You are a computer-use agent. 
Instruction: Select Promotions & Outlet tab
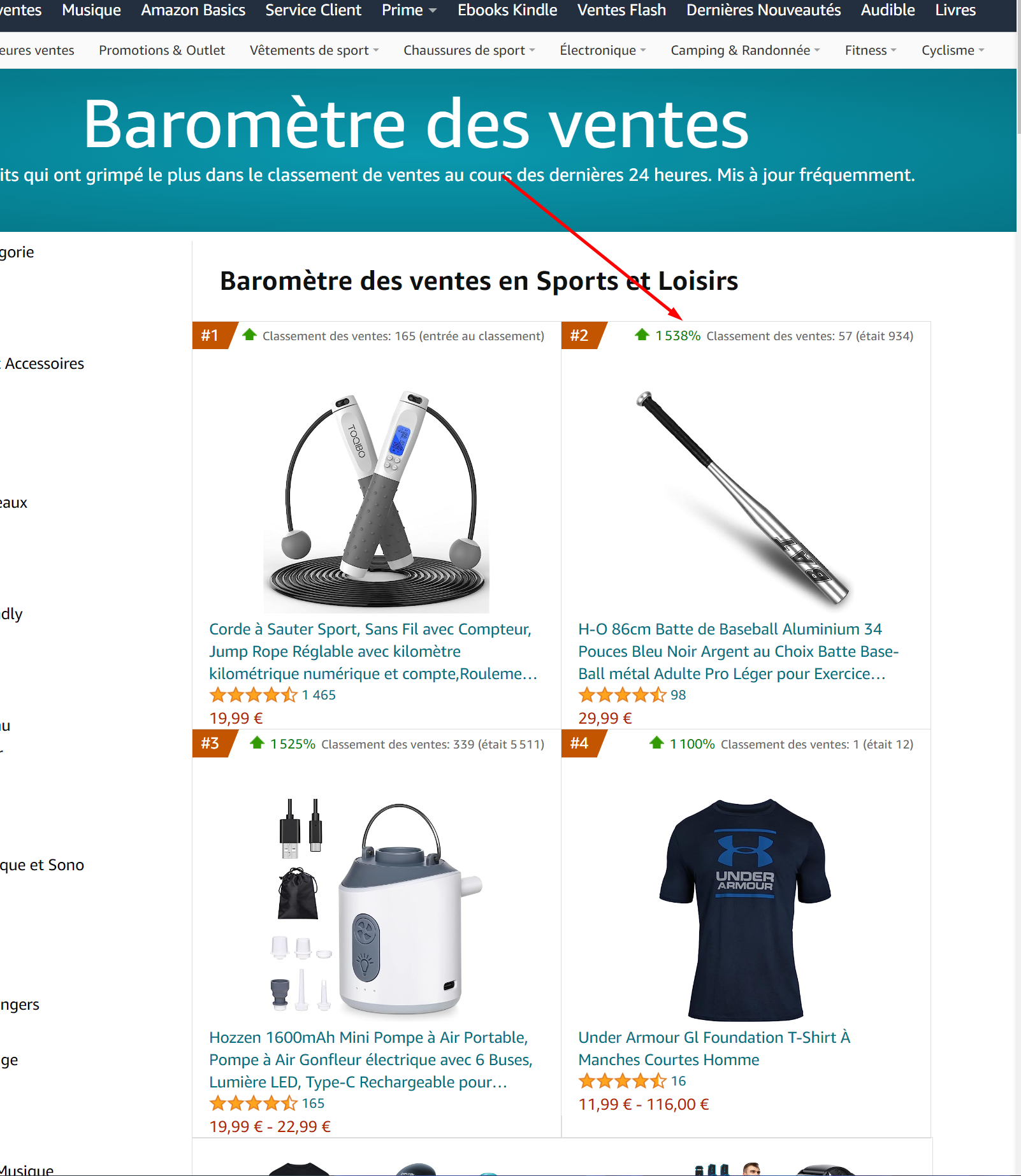tap(162, 50)
